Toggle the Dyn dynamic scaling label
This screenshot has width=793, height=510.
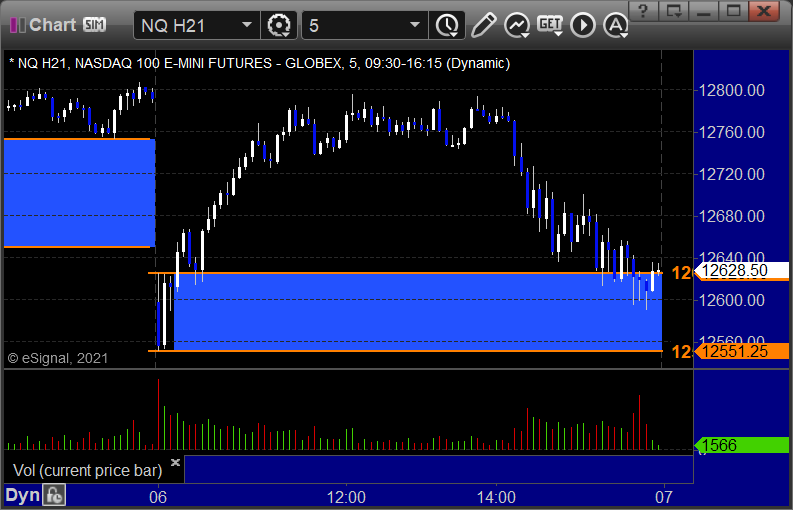coord(22,495)
